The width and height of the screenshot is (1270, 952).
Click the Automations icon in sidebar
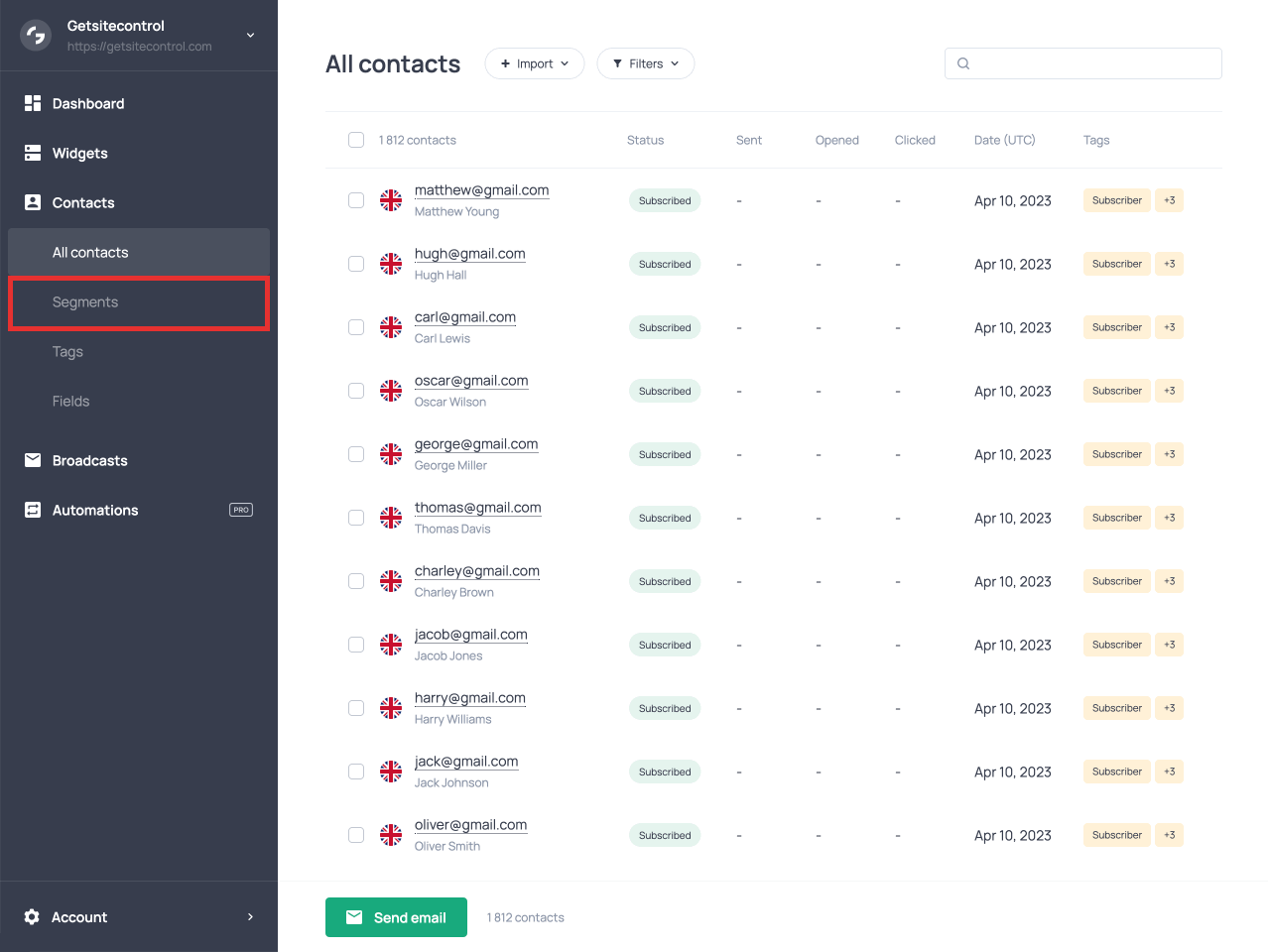click(x=33, y=510)
